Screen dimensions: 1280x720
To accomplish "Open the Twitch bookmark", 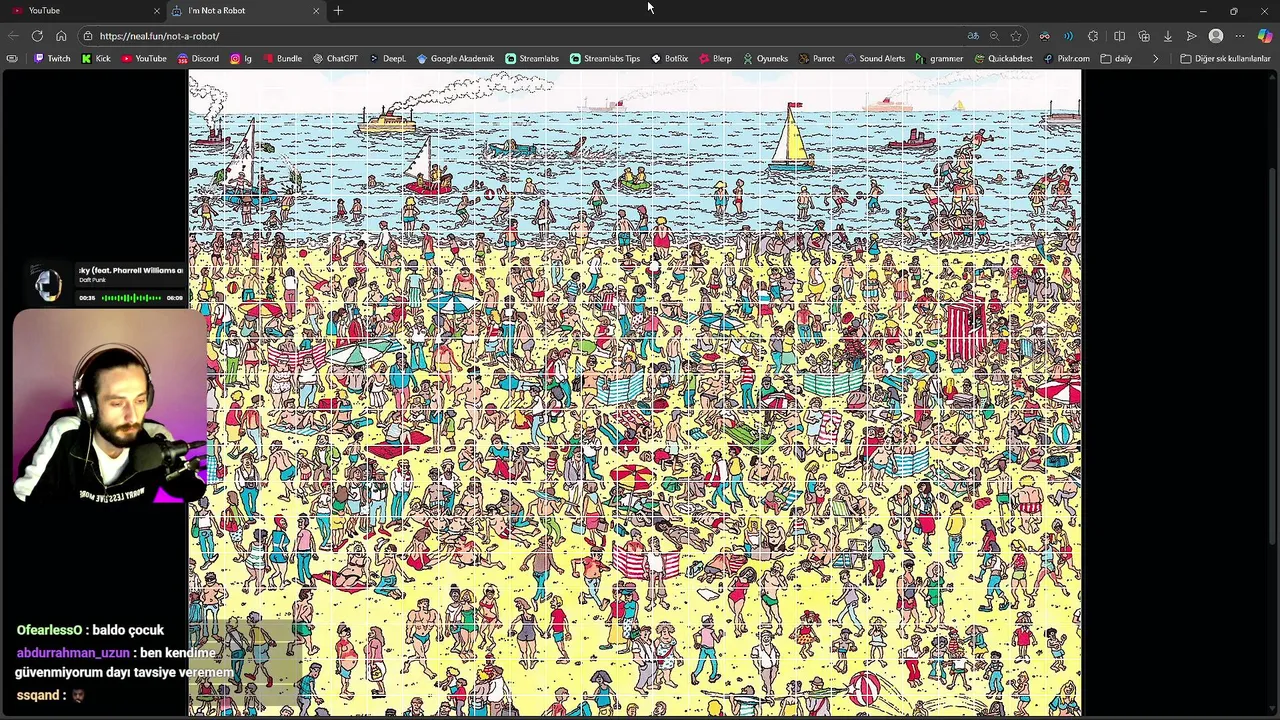I will [52, 59].
